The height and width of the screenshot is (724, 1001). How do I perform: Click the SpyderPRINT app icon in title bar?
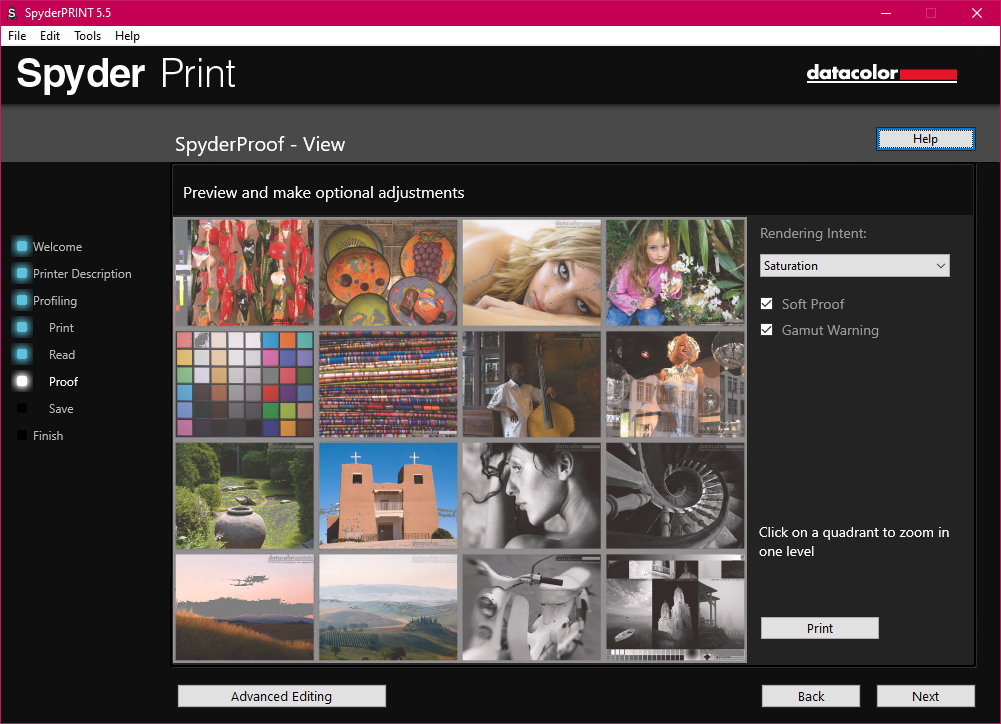(x=11, y=13)
